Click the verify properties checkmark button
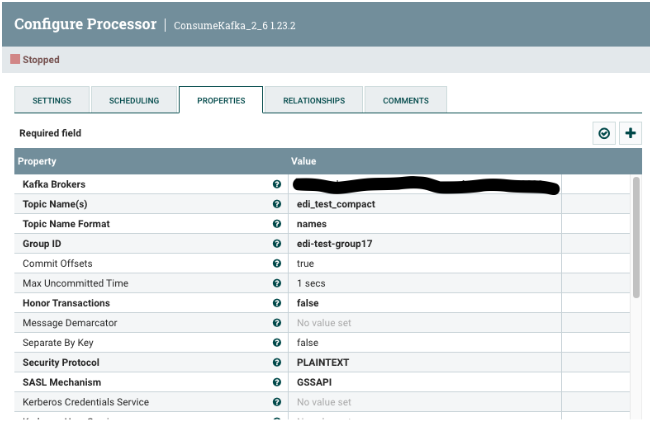The height and width of the screenshot is (427, 650). (x=604, y=133)
